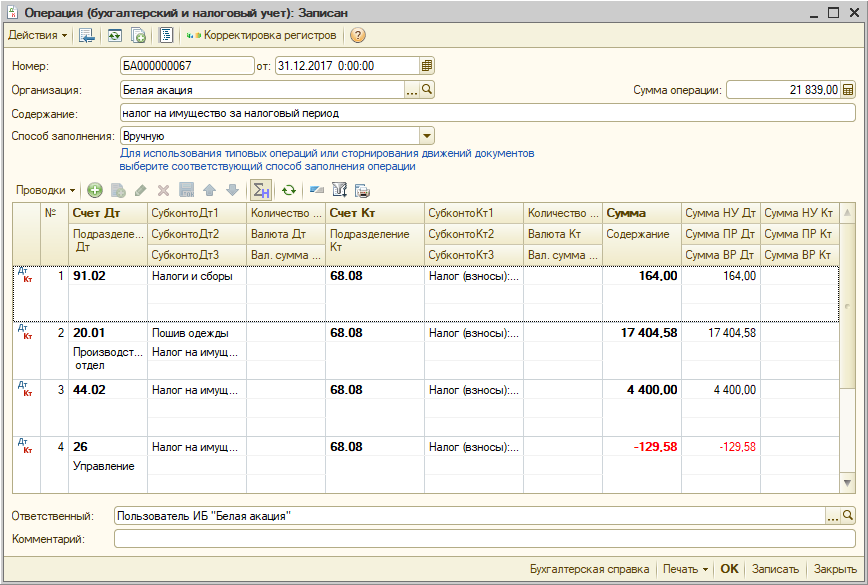Add a new entry with green plus icon
The width and height of the screenshot is (868, 585).
(95, 190)
